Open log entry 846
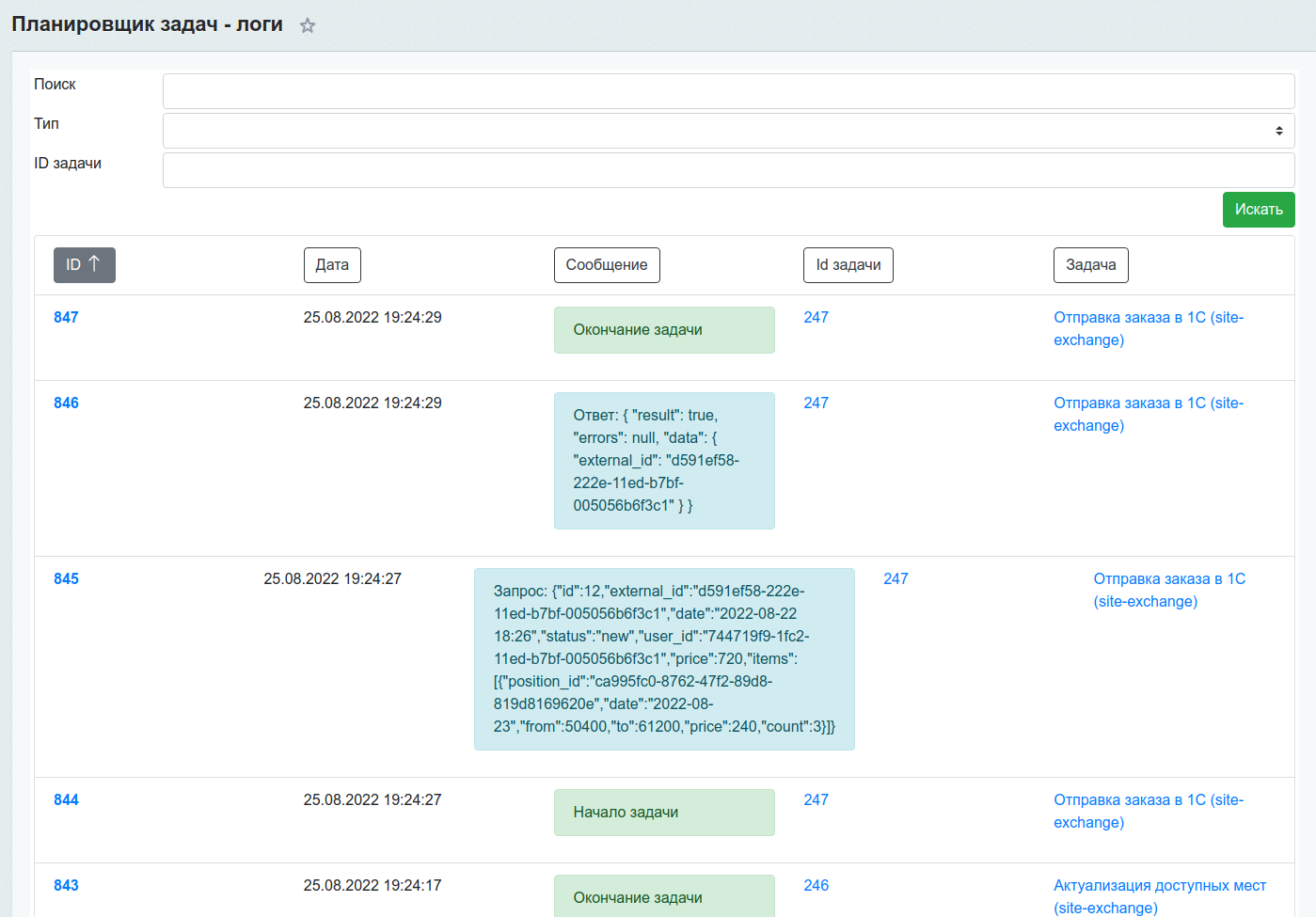Viewport: 1316px width, 917px height. click(66, 403)
